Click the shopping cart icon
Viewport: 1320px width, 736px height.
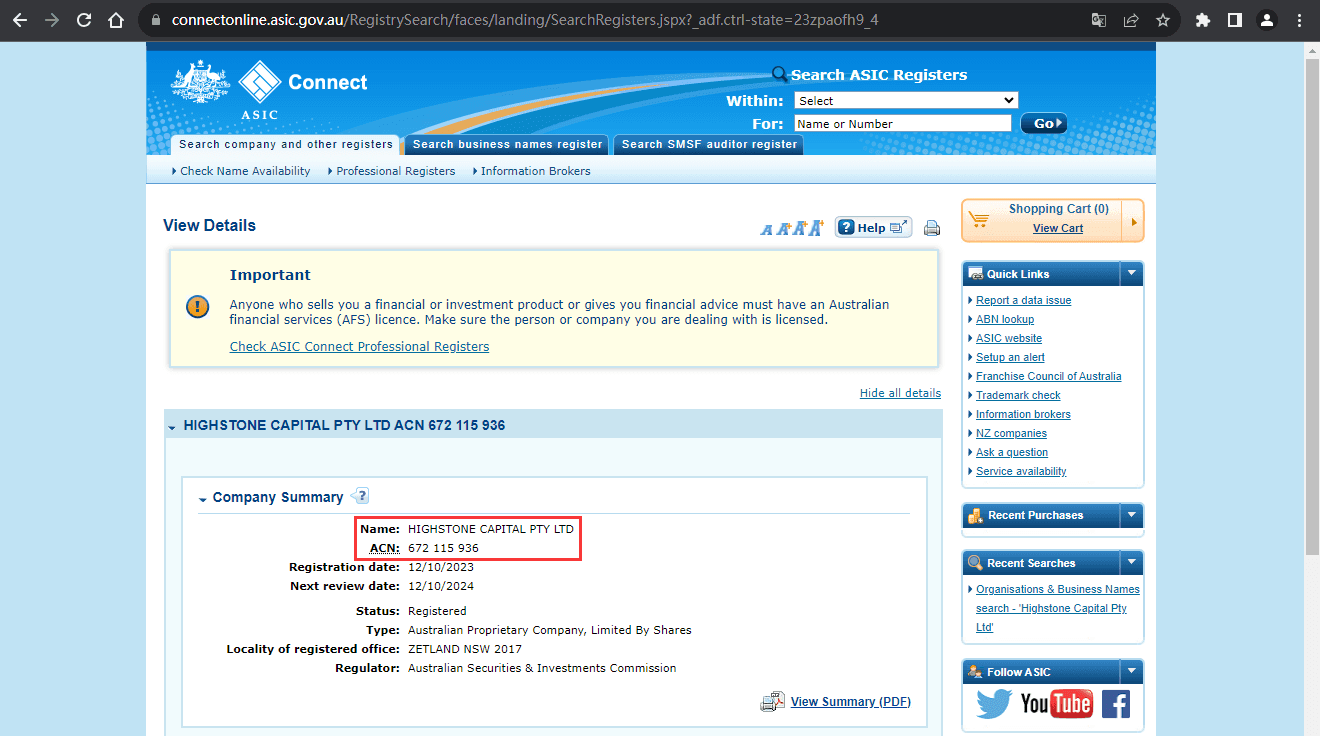click(980, 220)
